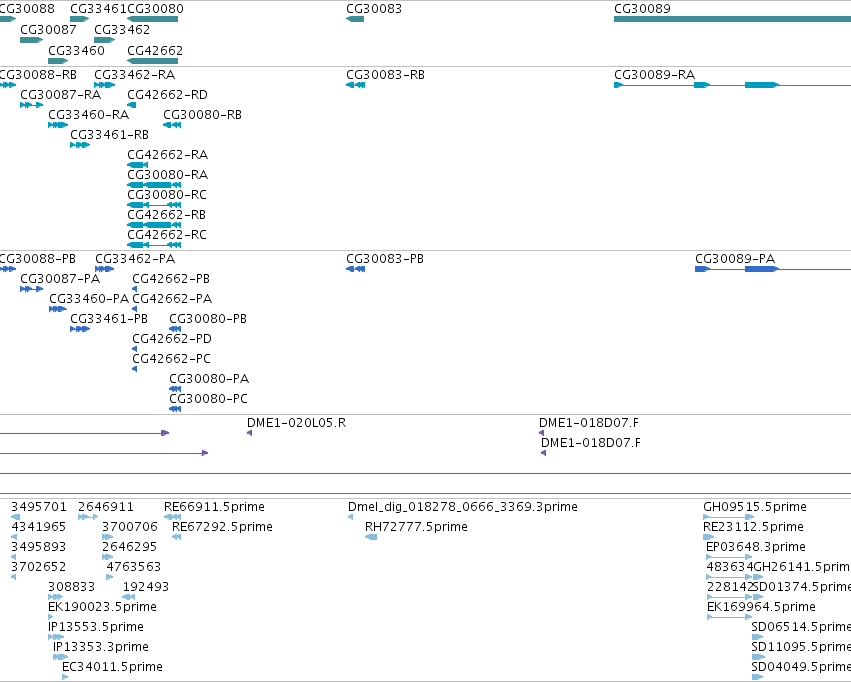This screenshot has height=682, width=851.
Task: Open protein CG30080-PC
Action: 175,409
